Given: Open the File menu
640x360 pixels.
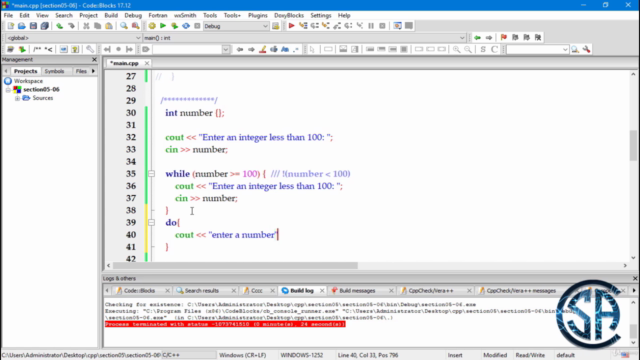Looking at the screenshot, I should click(x=8, y=15).
